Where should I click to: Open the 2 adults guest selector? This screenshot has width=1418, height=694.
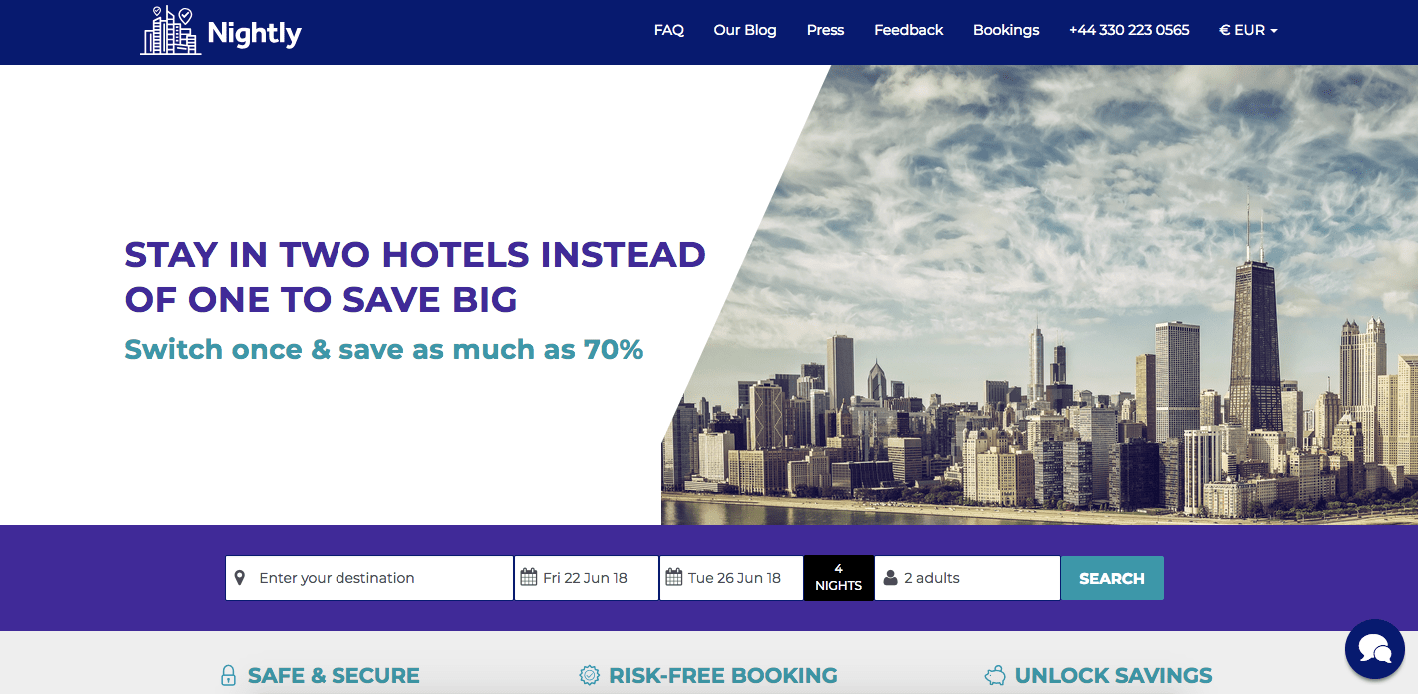pos(967,578)
